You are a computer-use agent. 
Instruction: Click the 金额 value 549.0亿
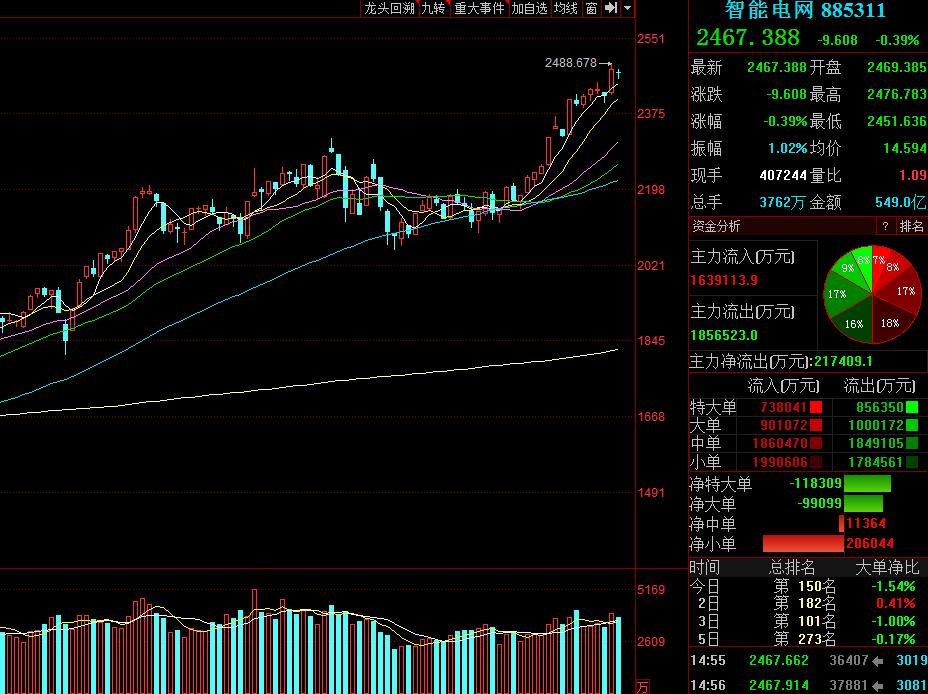900,202
